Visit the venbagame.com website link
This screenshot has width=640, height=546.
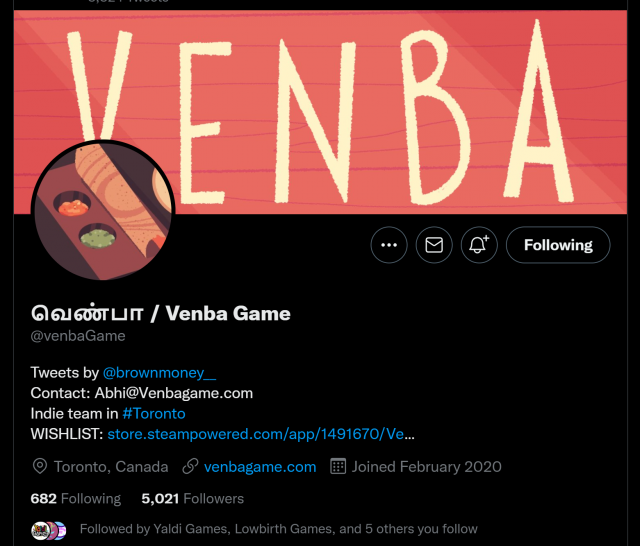click(260, 466)
